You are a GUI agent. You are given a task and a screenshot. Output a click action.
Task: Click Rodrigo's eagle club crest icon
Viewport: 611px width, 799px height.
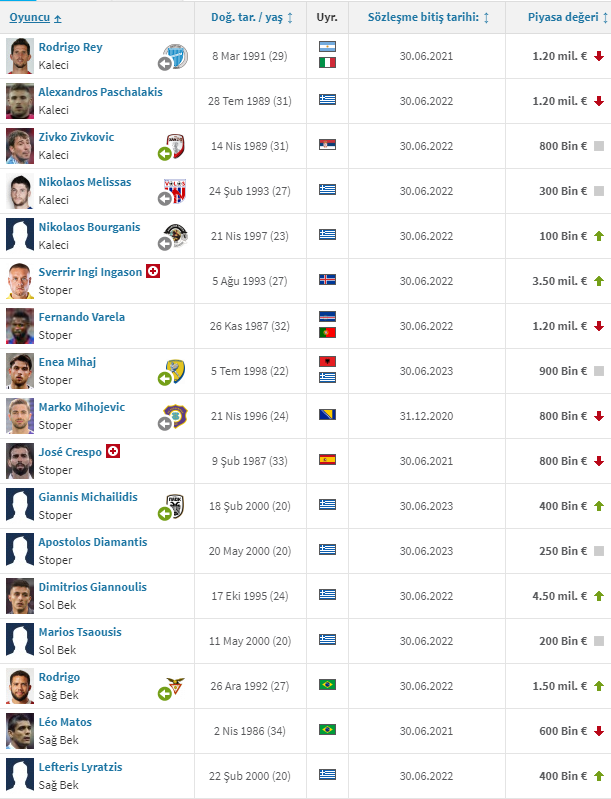175,686
